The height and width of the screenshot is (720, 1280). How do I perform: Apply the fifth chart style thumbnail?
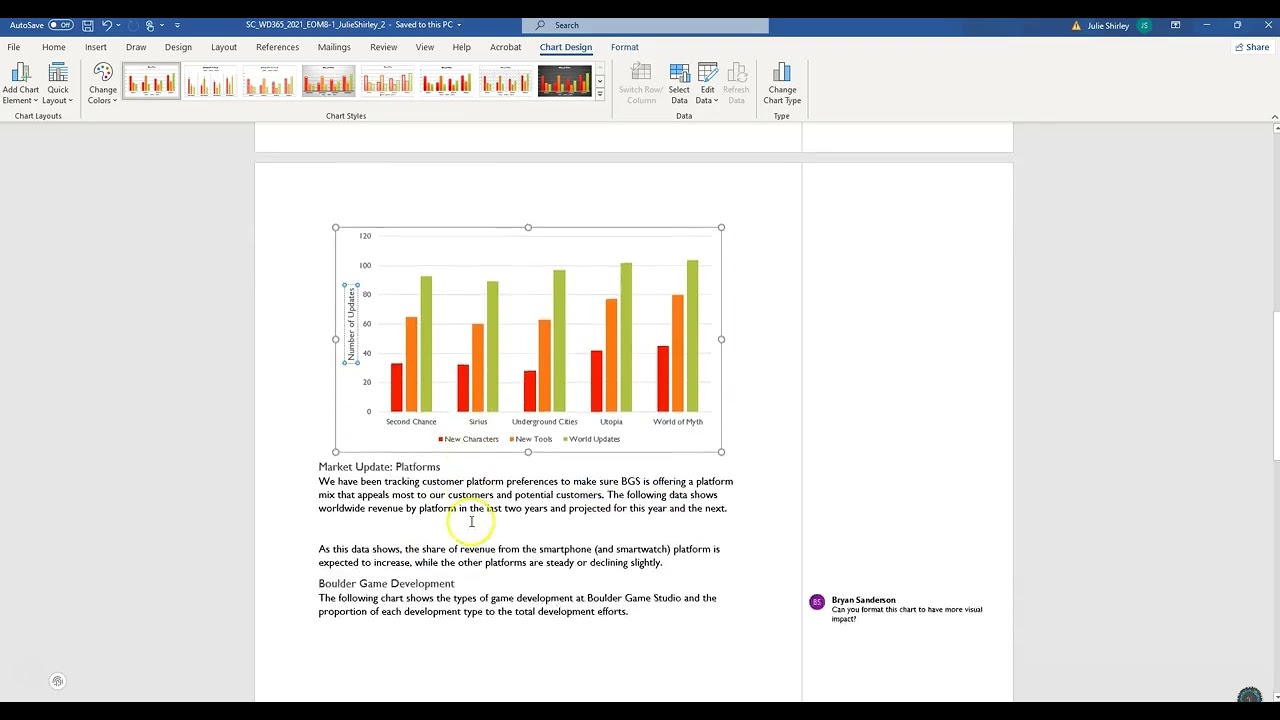point(388,81)
